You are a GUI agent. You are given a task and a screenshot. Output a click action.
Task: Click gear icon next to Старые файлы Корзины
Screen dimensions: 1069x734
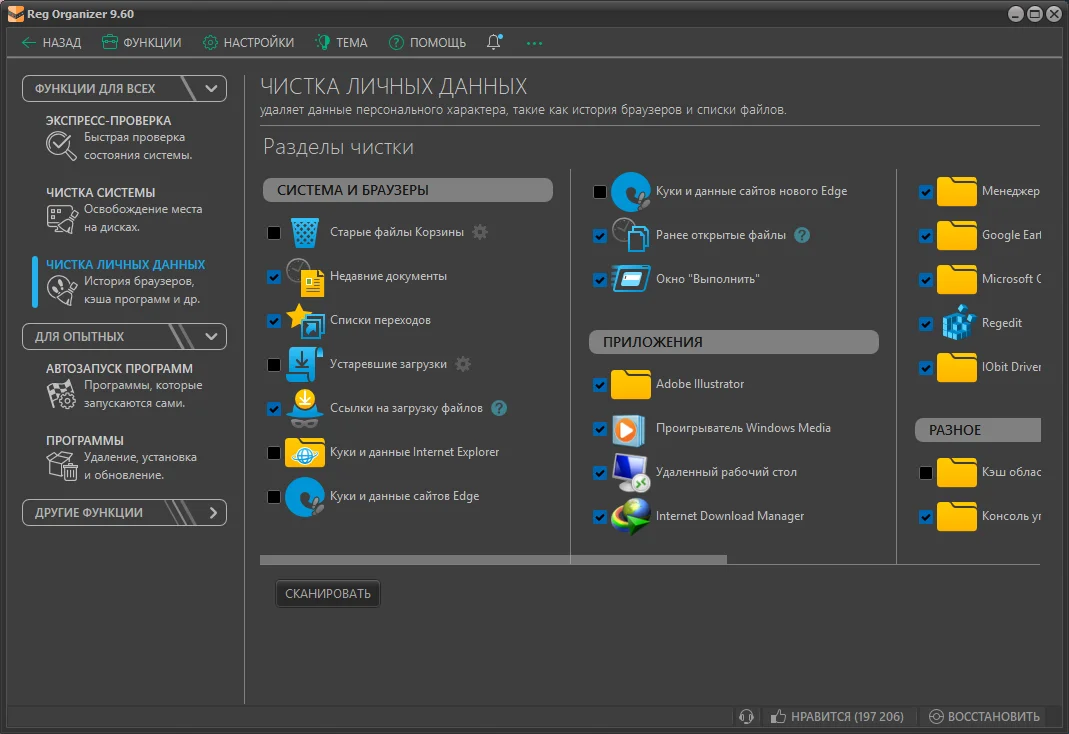point(480,232)
